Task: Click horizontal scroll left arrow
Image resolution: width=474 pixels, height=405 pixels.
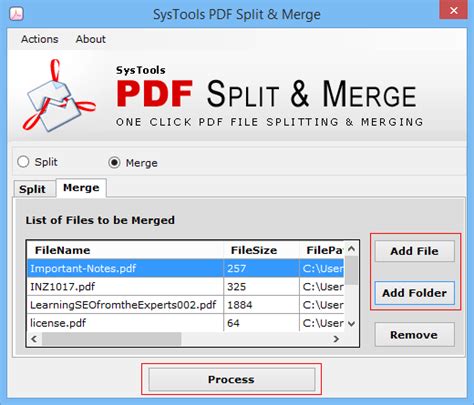Action: click(x=34, y=339)
